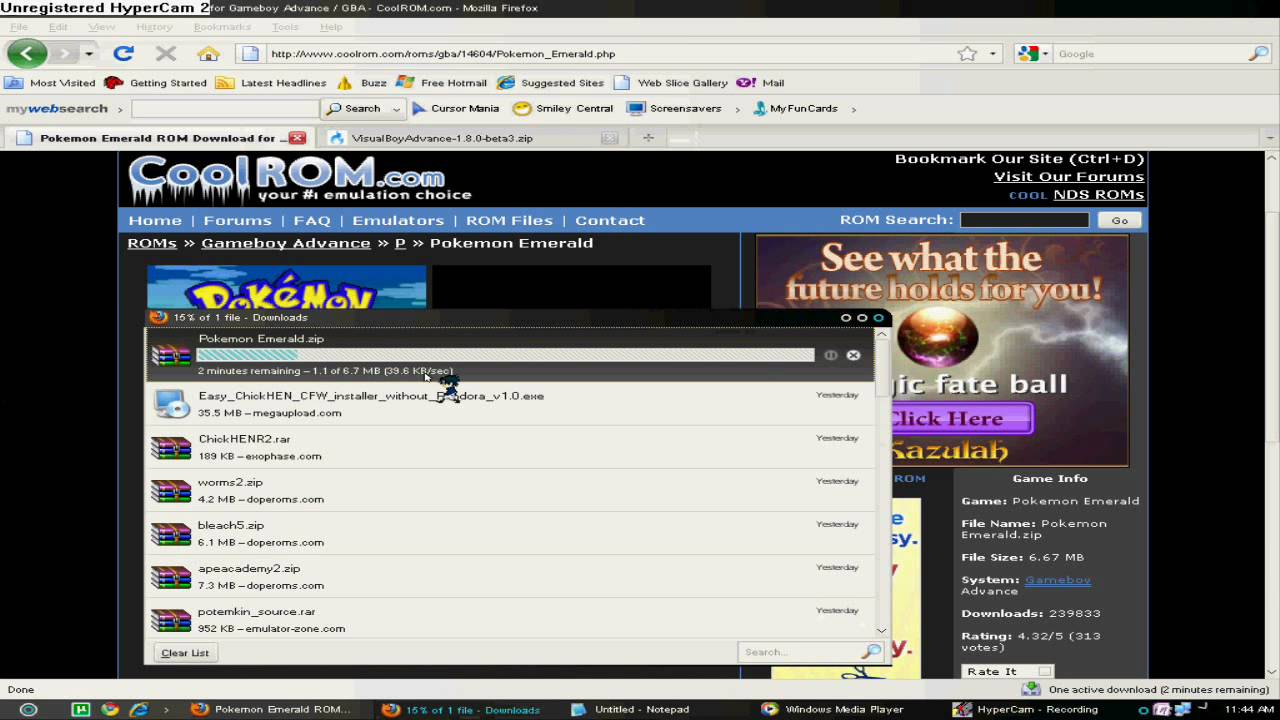Screen dimensions: 1280x720
Task: Click the worms2.zip archive icon
Action: (x=171, y=490)
